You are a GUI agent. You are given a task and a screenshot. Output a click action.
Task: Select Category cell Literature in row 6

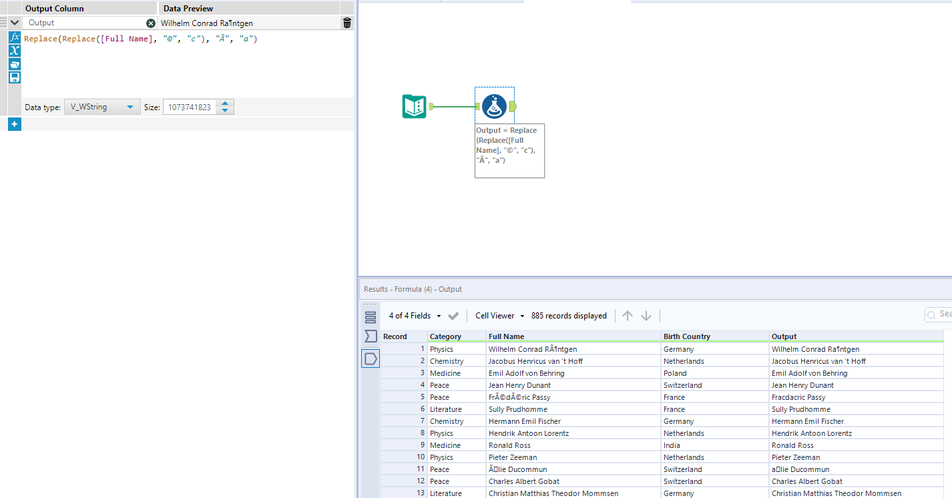[x=456, y=409]
